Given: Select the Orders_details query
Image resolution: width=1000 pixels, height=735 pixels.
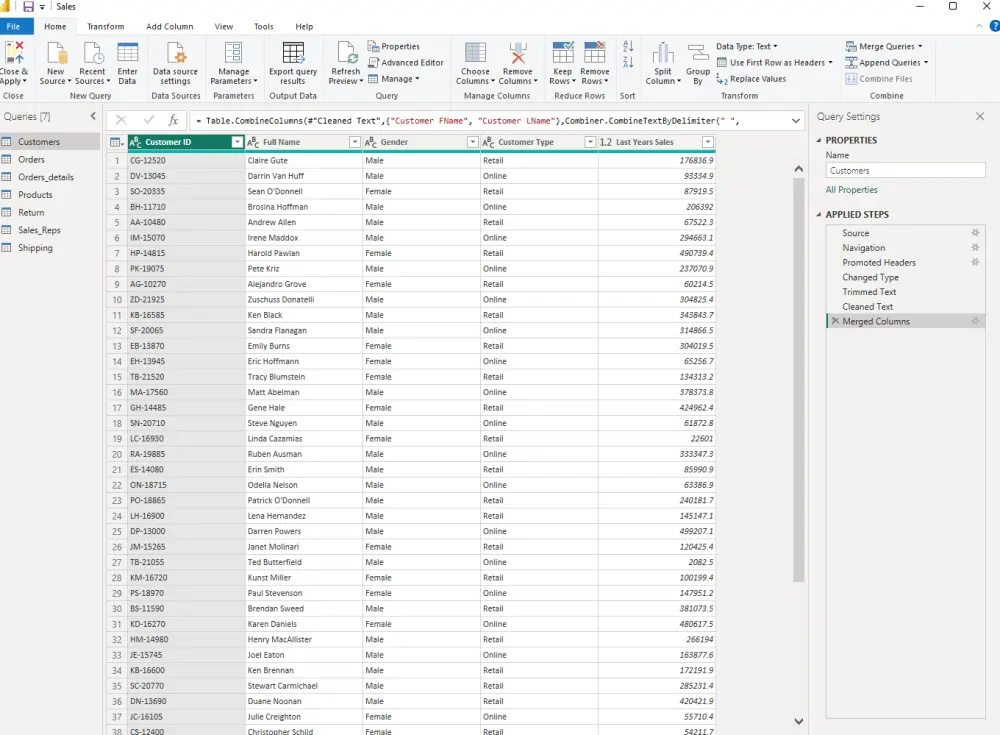Looking at the screenshot, I should tap(50, 177).
